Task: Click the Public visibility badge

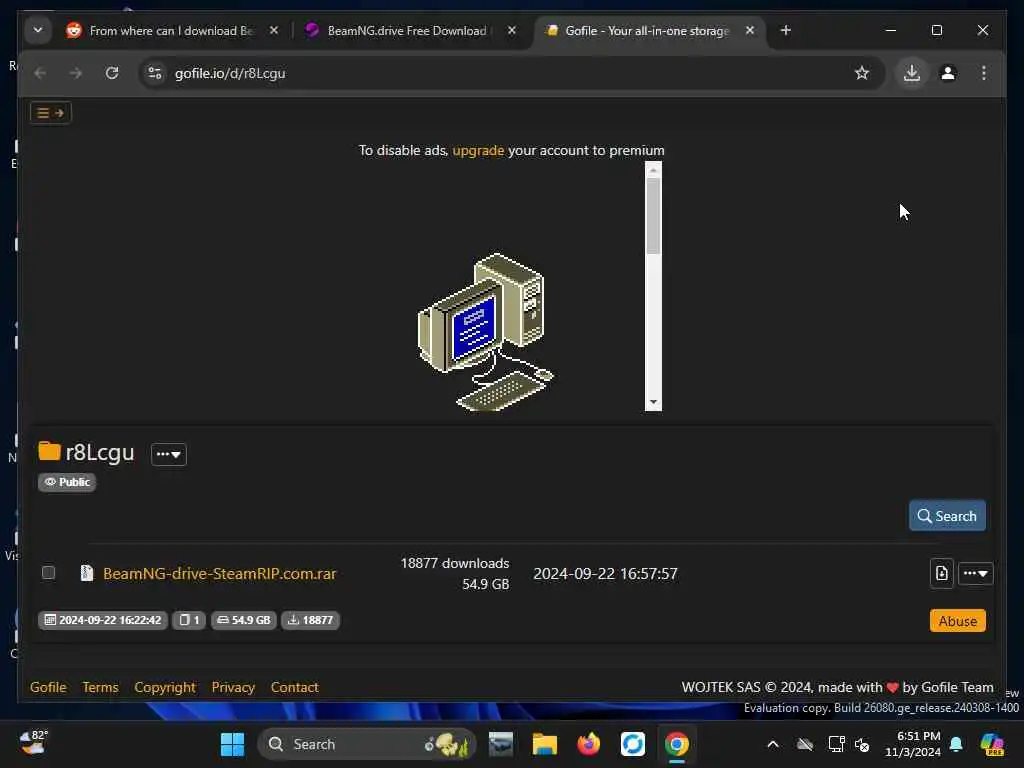Action: click(67, 482)
